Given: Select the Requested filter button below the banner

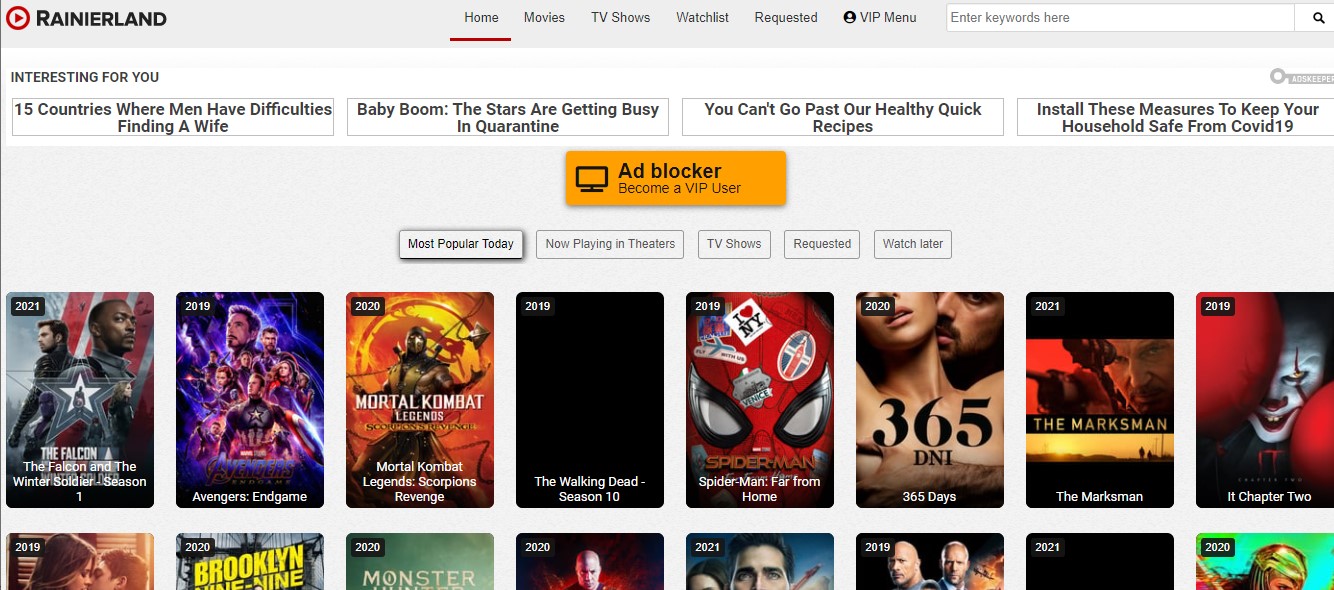Looking at the screenshot, I should [x=822, y=244].
